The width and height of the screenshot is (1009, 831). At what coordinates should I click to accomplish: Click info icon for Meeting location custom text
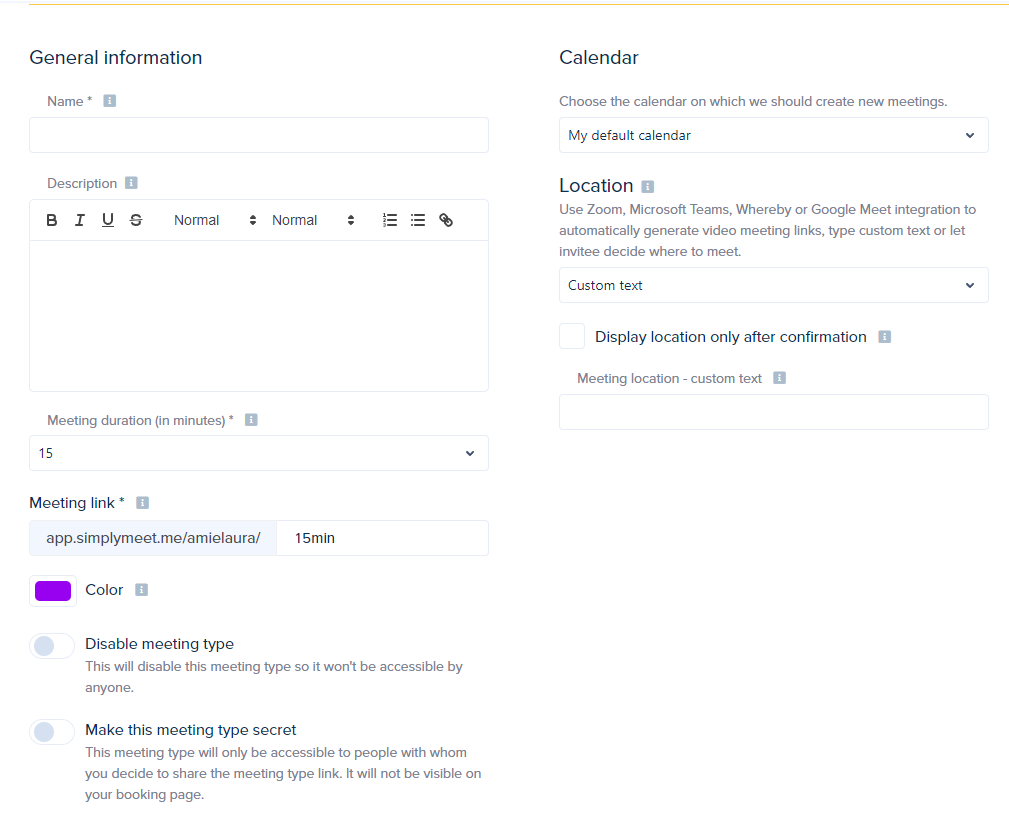pos(779,378)
